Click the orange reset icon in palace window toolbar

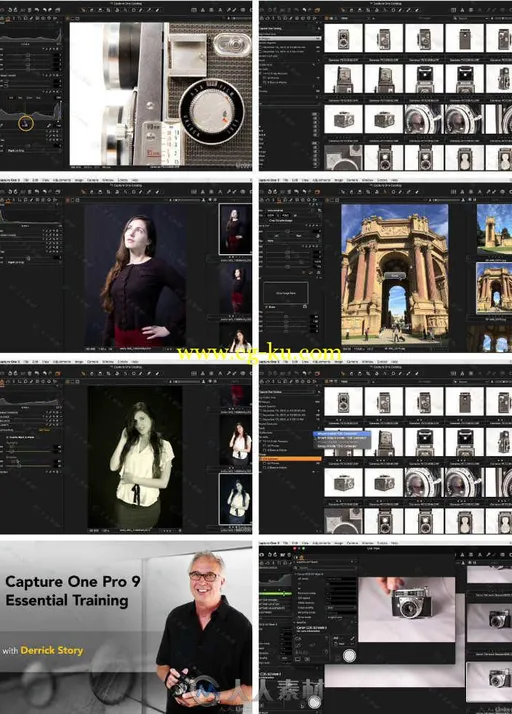[317, 192]
